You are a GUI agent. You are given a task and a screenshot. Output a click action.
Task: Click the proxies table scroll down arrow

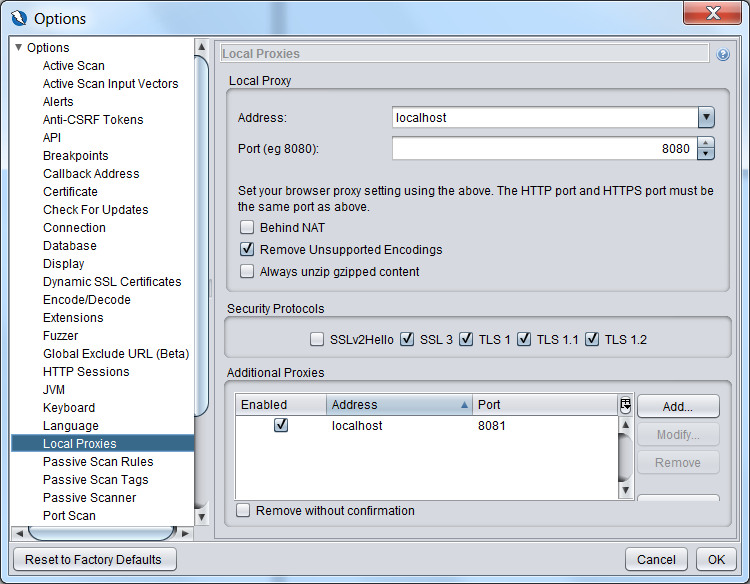625,490
